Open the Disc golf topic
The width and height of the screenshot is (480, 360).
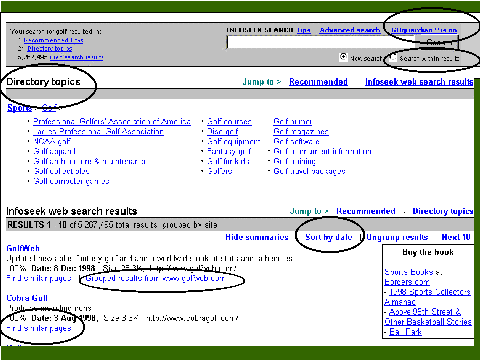click(223, 132)
